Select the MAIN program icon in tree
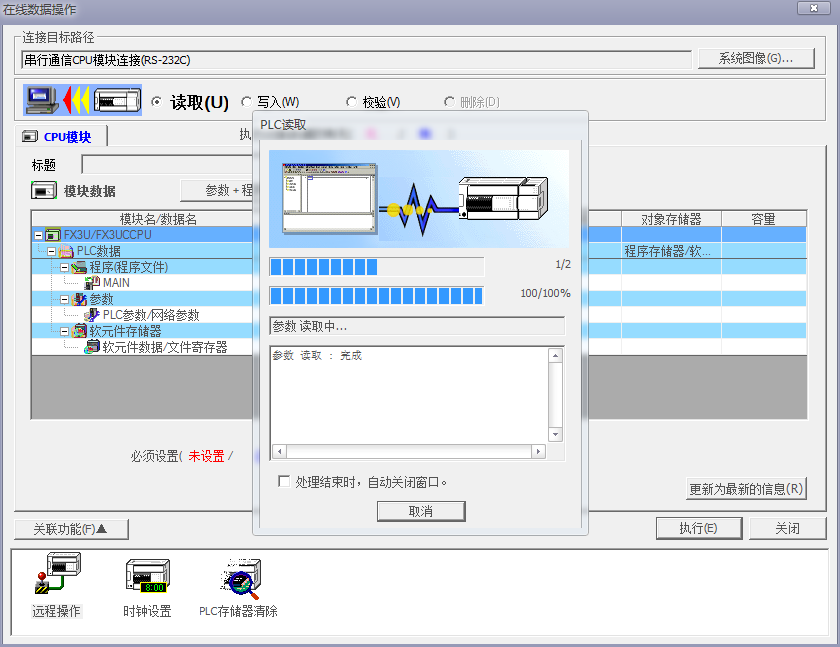 pos(92,283)
